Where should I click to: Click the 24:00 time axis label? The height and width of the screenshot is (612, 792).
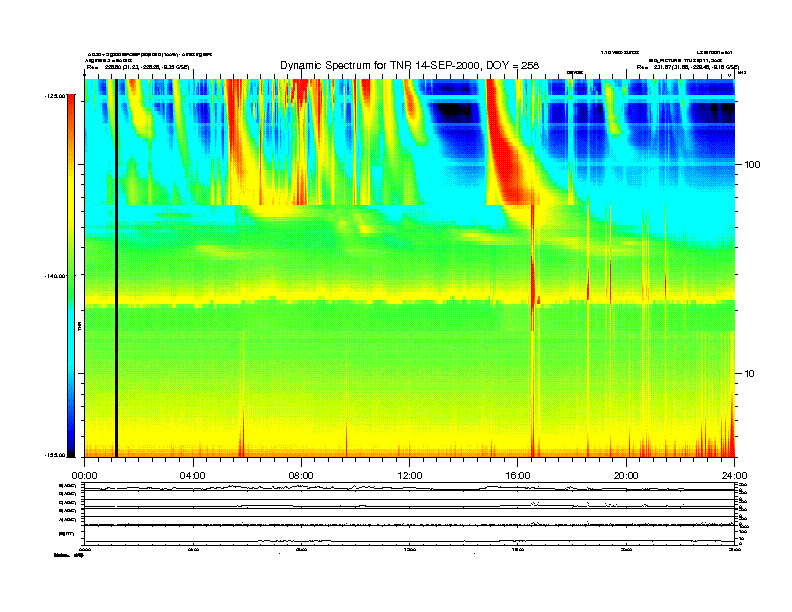(x=734, y=476)
